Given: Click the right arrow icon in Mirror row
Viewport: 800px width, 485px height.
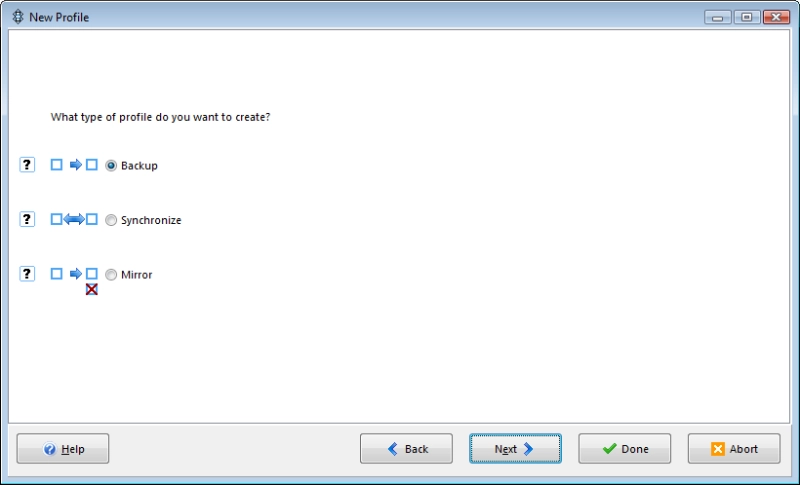Looking at the screenshot, I should click(76, 274).
